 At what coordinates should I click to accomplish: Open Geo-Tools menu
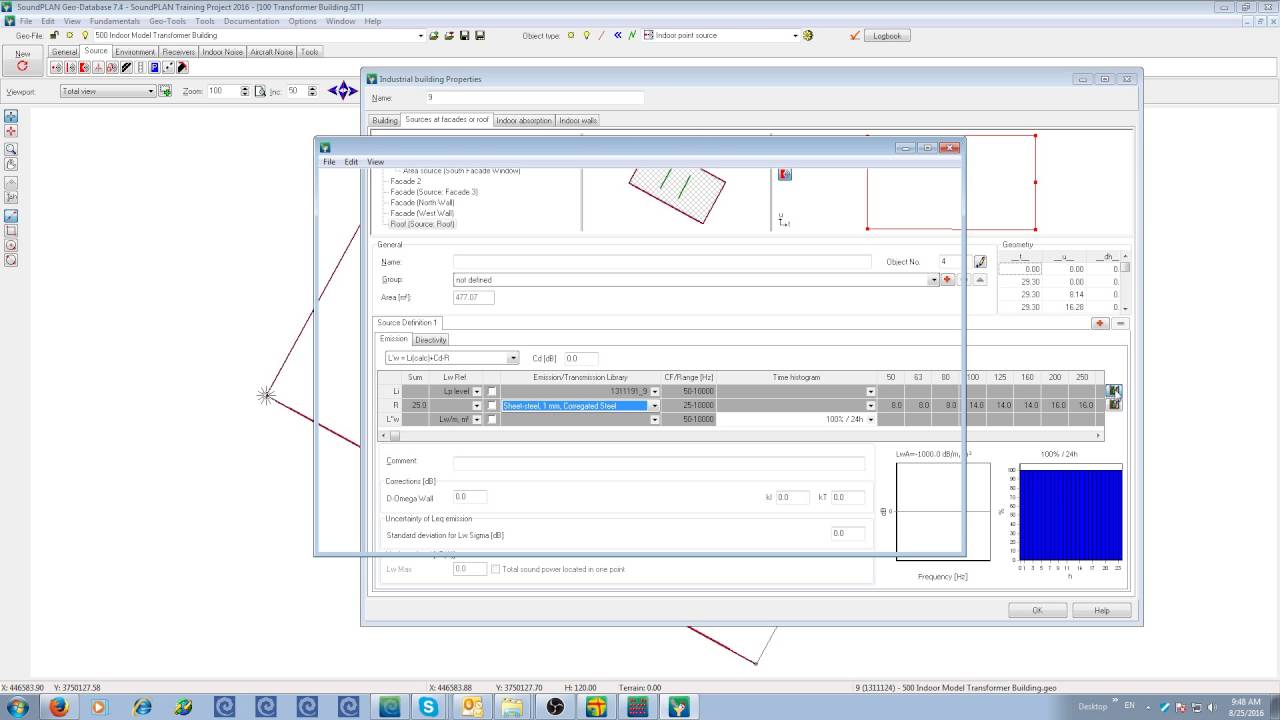168,21
